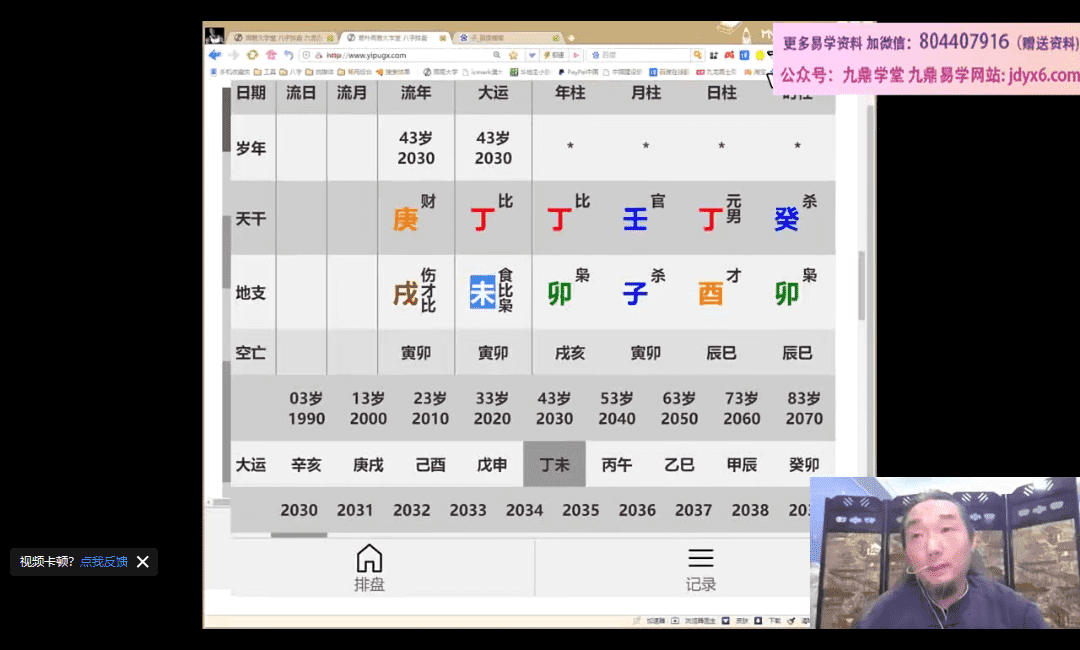Viewport: 1080px width, 650px height.
Task: Select the year 2034 in the year row
Action: [524, 510]
